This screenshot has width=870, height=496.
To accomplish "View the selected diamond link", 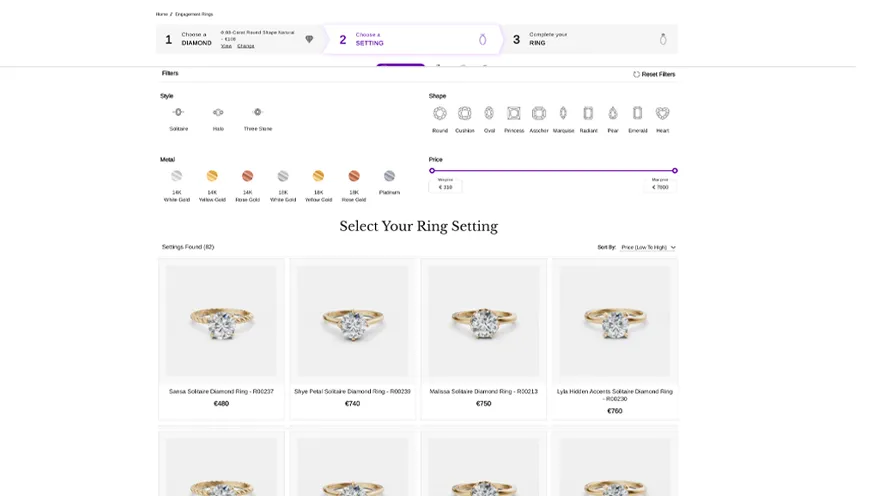I will pos(226,45).
